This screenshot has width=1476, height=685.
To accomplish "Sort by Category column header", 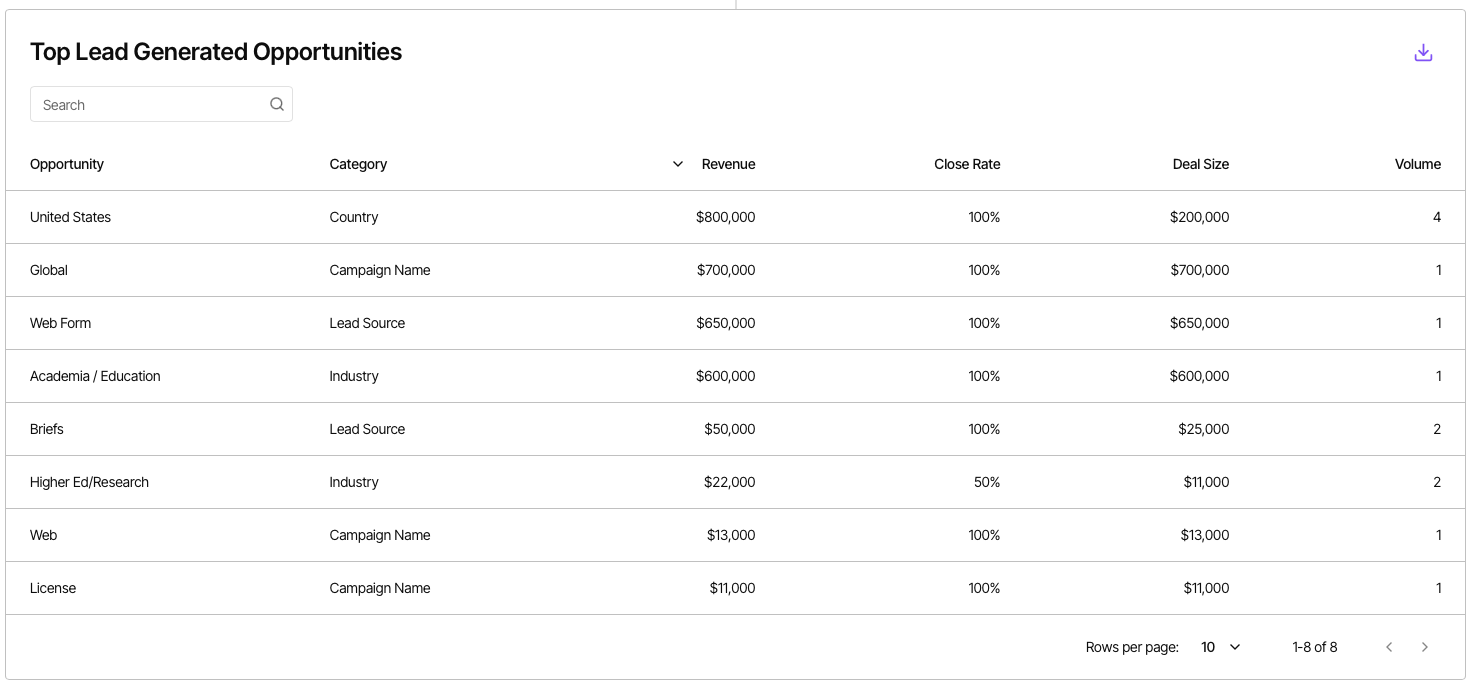I will coord(358,164).
